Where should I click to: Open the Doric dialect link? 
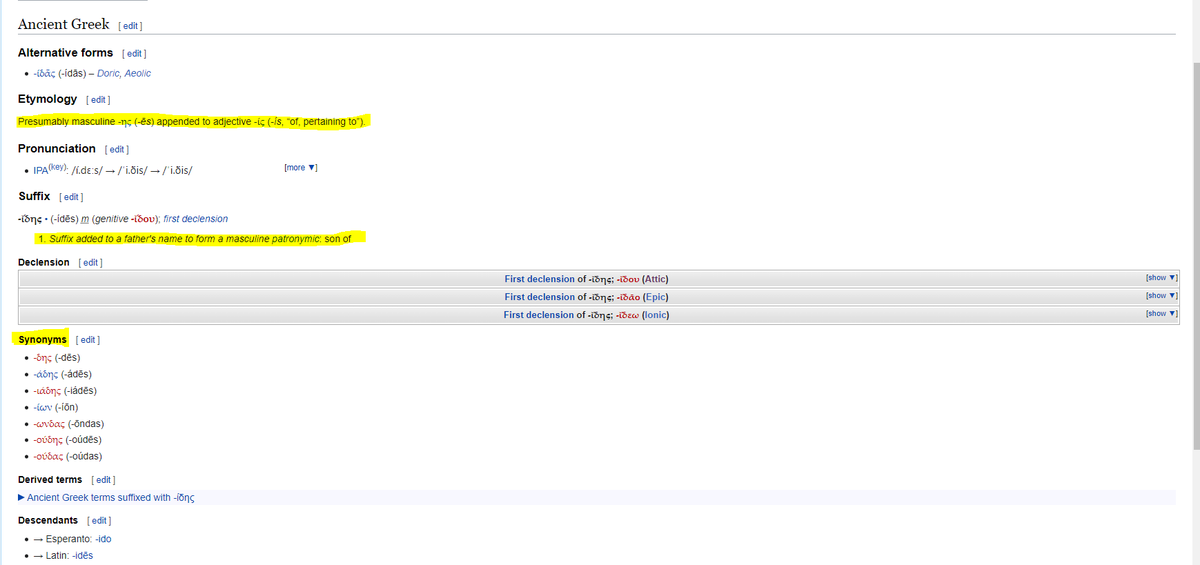coord(109,74)
